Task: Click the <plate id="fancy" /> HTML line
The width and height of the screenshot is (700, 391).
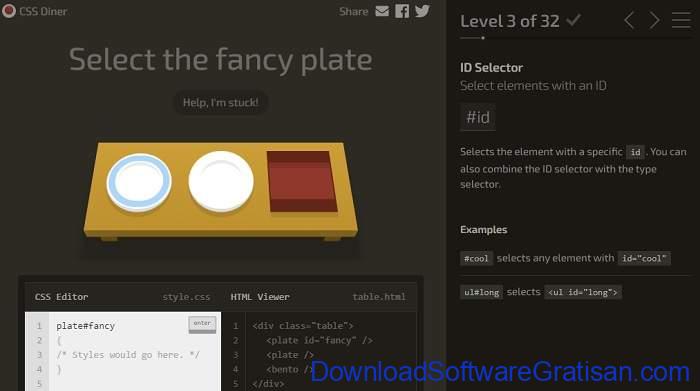Action: (x=319, y=341)
